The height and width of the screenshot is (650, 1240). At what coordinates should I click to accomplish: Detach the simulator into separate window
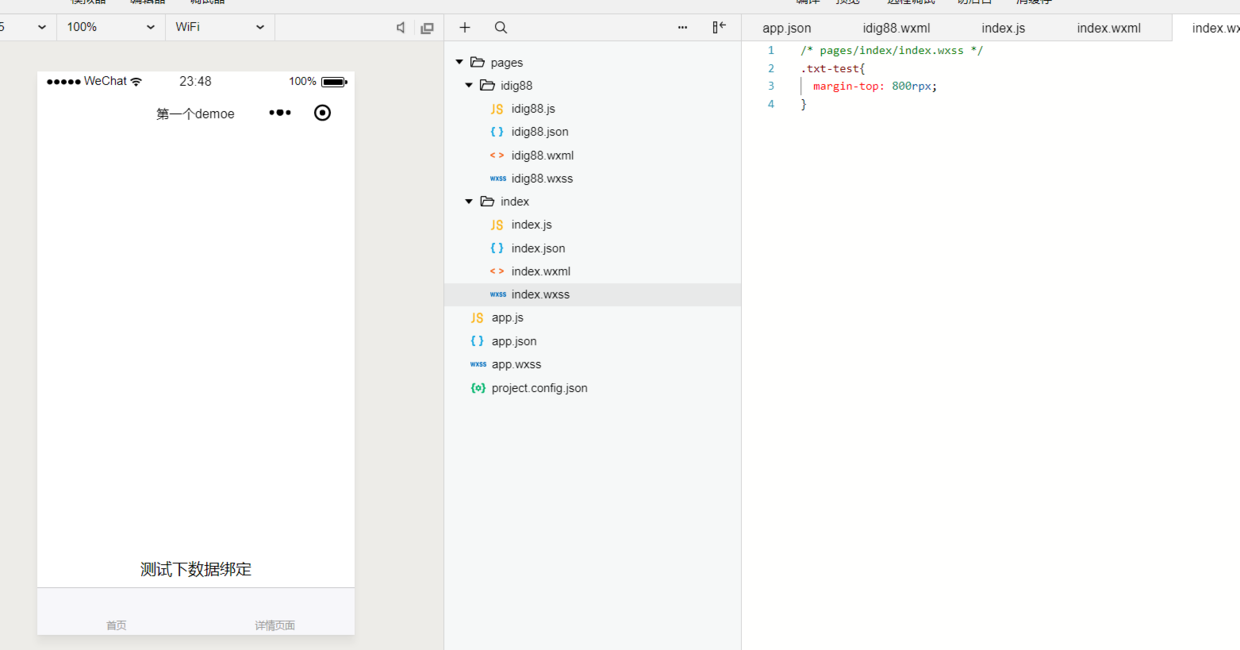pos(427,28)
